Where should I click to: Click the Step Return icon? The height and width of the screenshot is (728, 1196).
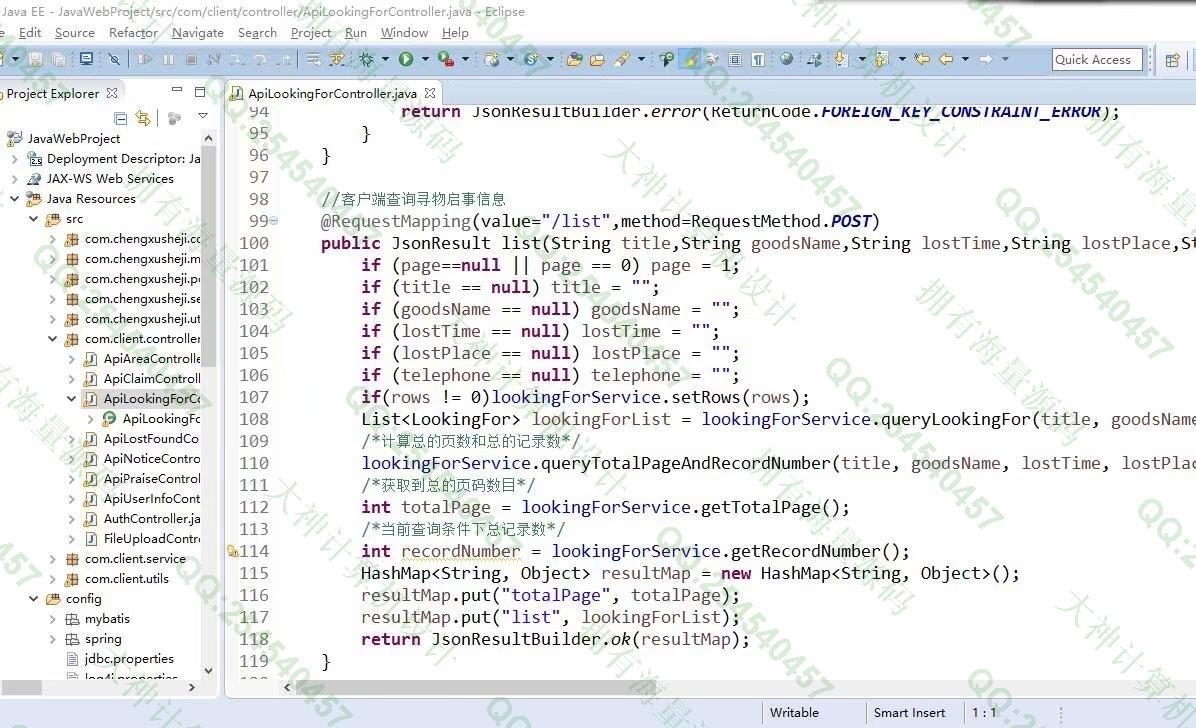coord(284,60)
